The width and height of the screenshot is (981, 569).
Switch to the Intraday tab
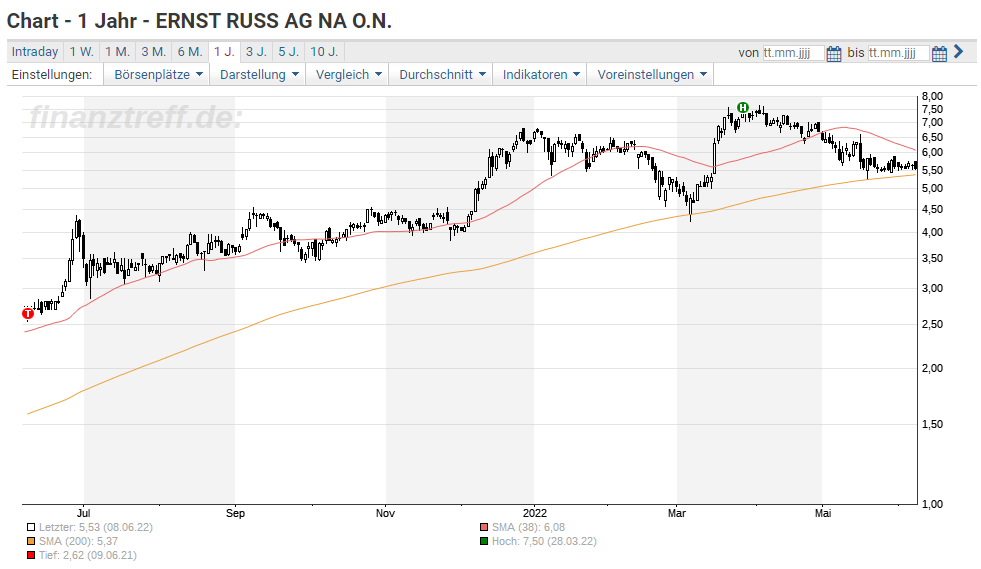[35, 52]
